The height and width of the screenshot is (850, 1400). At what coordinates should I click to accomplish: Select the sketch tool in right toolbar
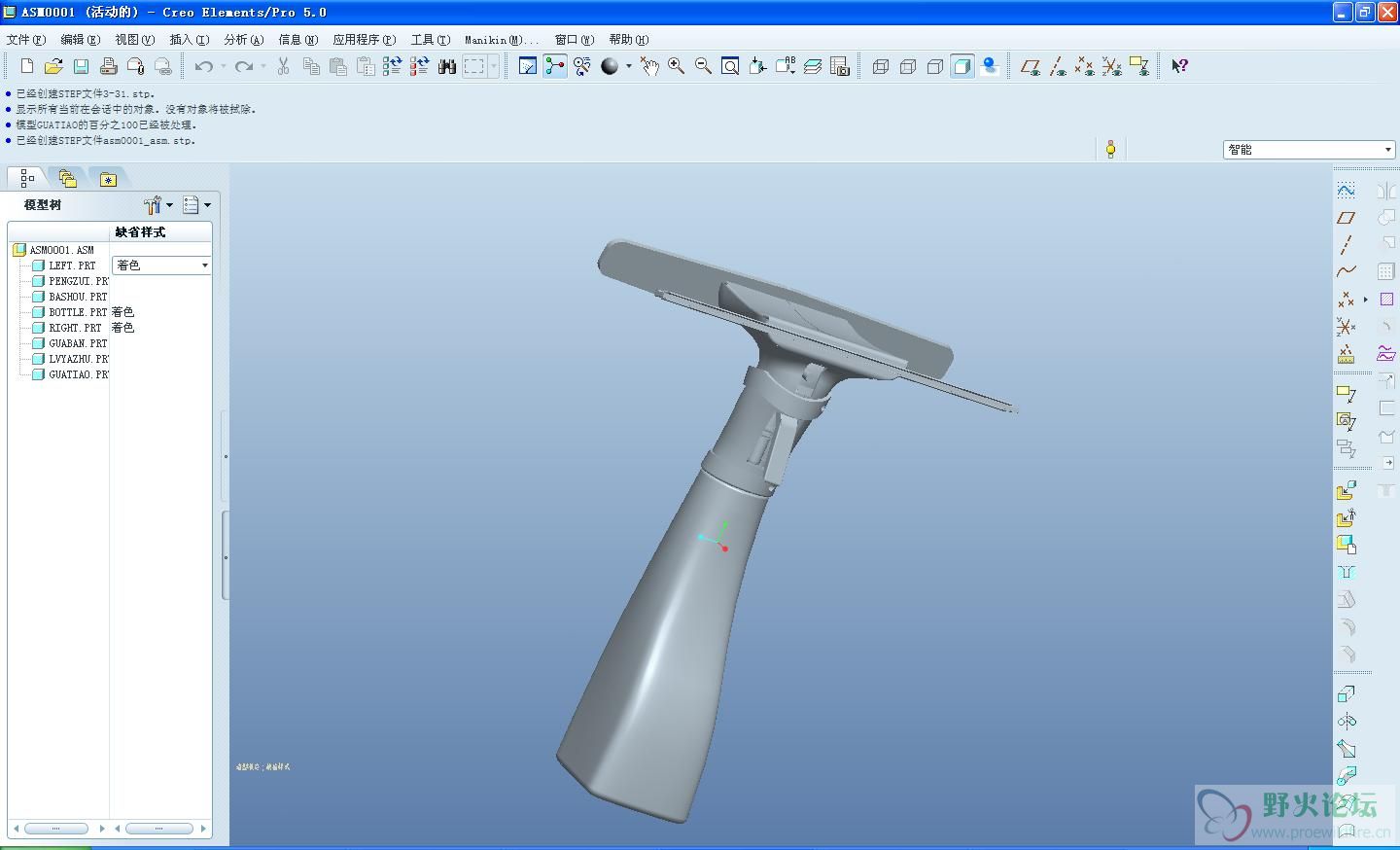(1346, 191)
